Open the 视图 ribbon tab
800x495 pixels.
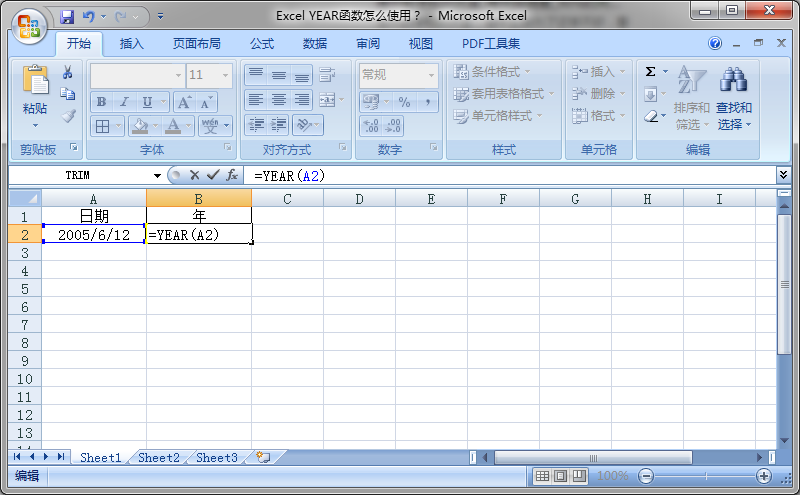pos(420,44)
